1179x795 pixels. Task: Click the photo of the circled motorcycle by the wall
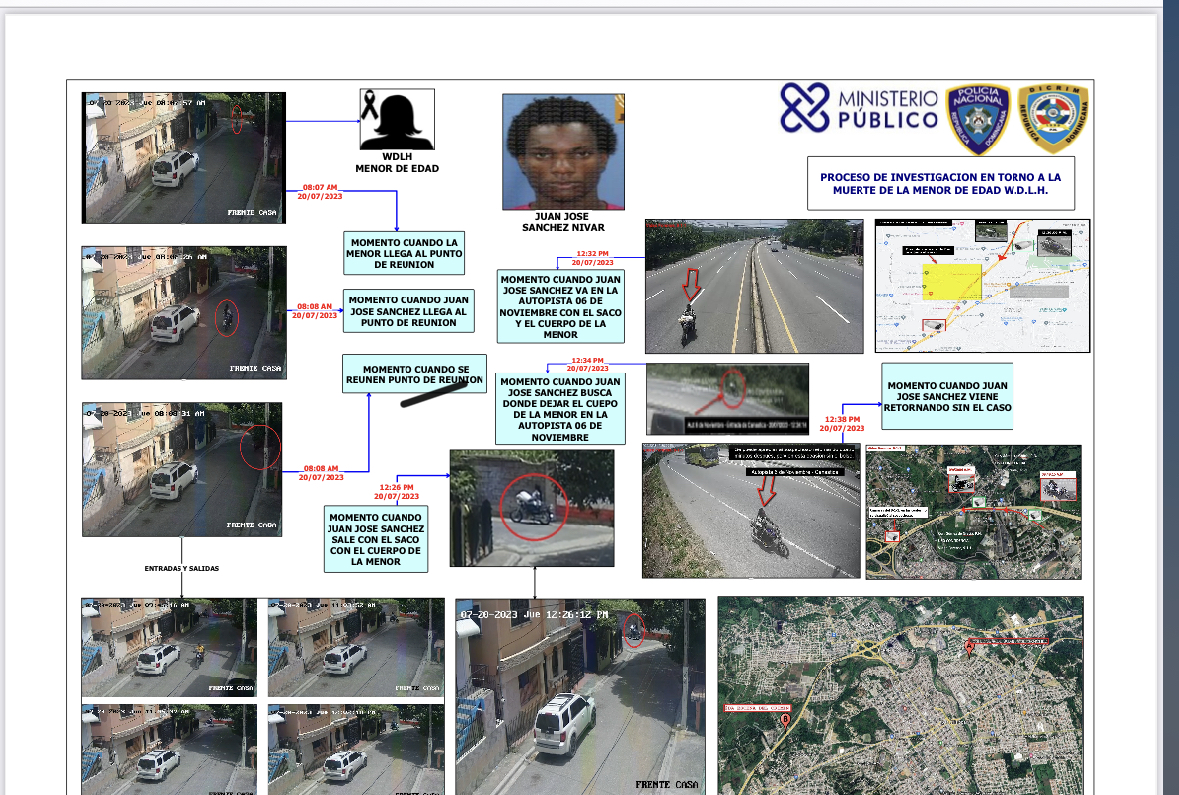[532, 508]
